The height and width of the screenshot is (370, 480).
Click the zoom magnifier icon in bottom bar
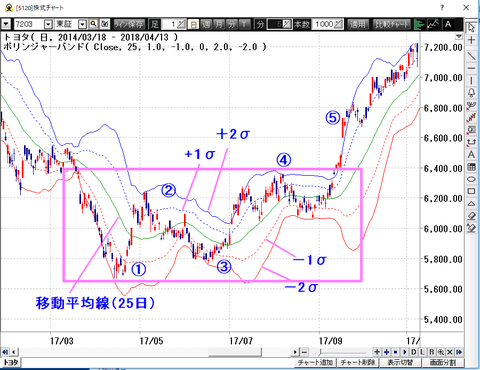click(x=441, y=352)
